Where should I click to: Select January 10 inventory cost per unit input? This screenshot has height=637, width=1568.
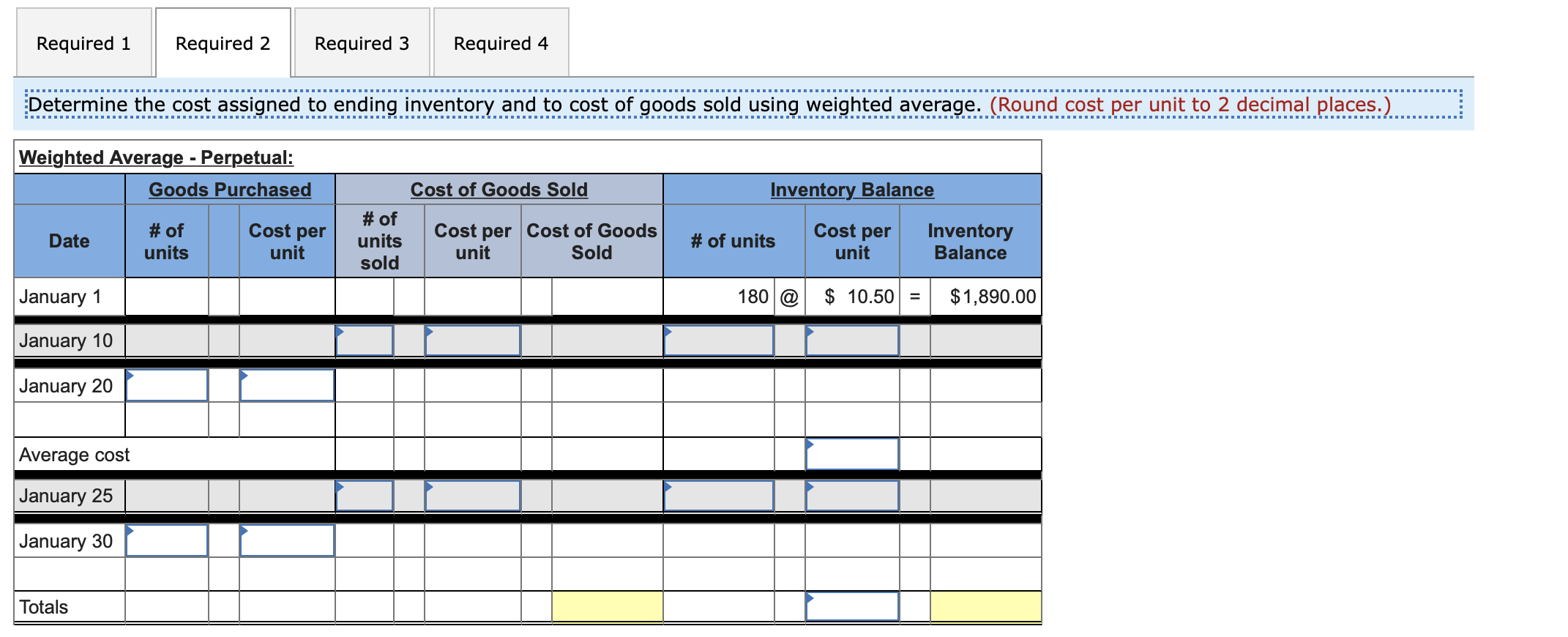(x=852, y=340)
